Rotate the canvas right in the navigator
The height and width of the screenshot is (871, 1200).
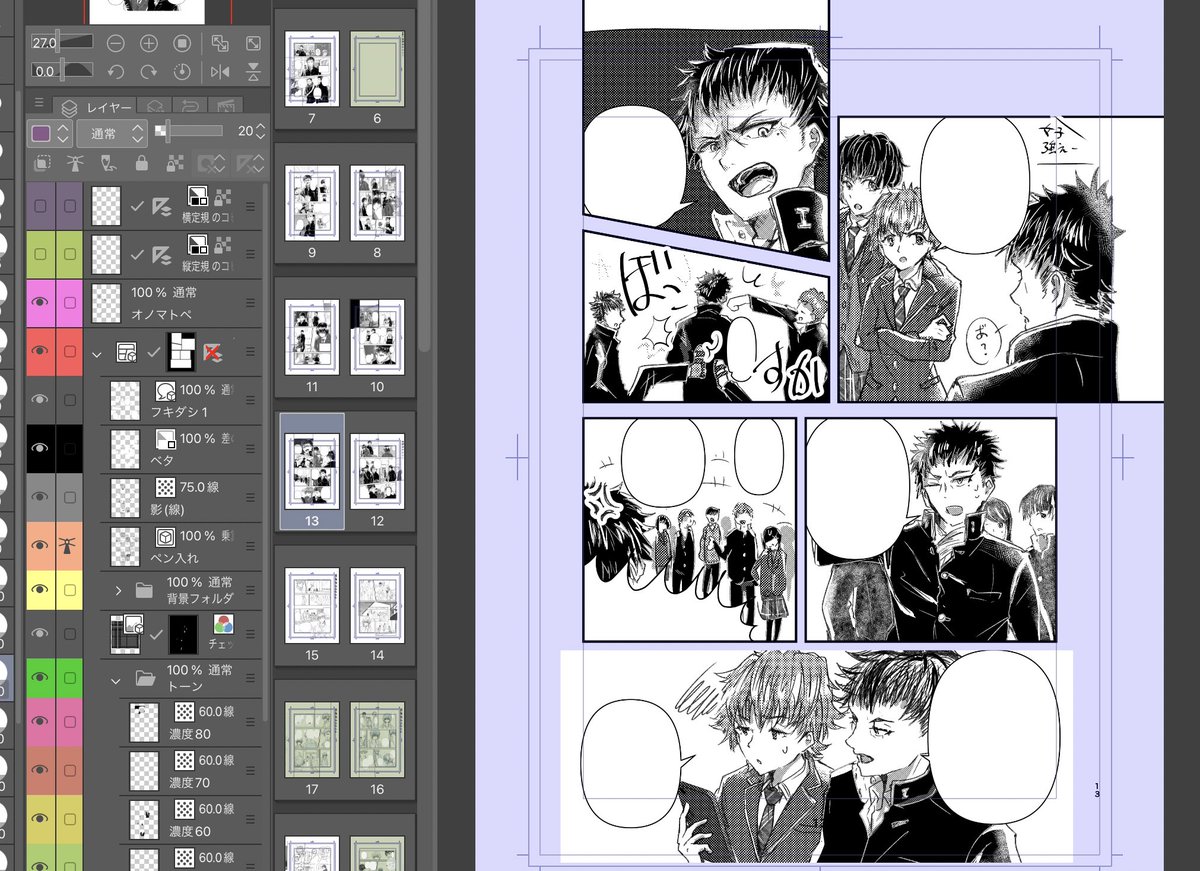(x=149, y=72)
